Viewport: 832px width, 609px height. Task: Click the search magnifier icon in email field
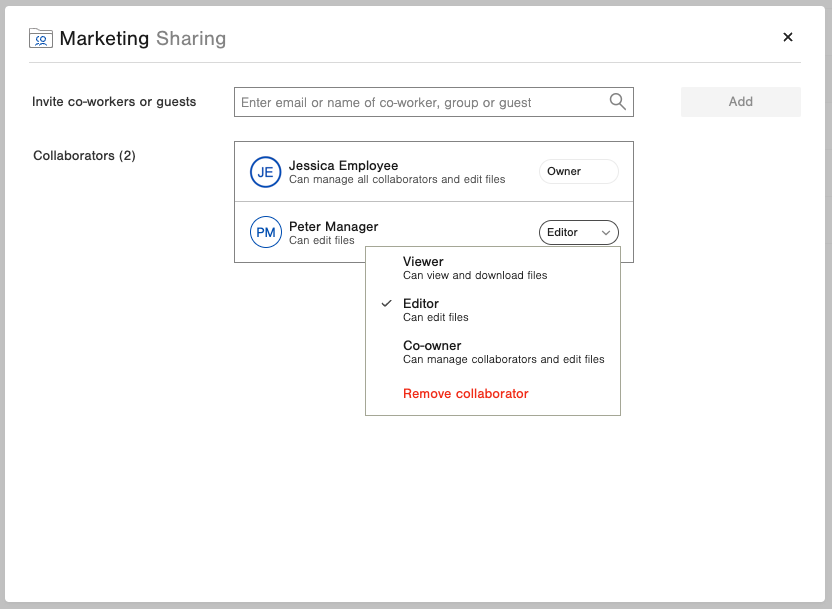[617, 101]
